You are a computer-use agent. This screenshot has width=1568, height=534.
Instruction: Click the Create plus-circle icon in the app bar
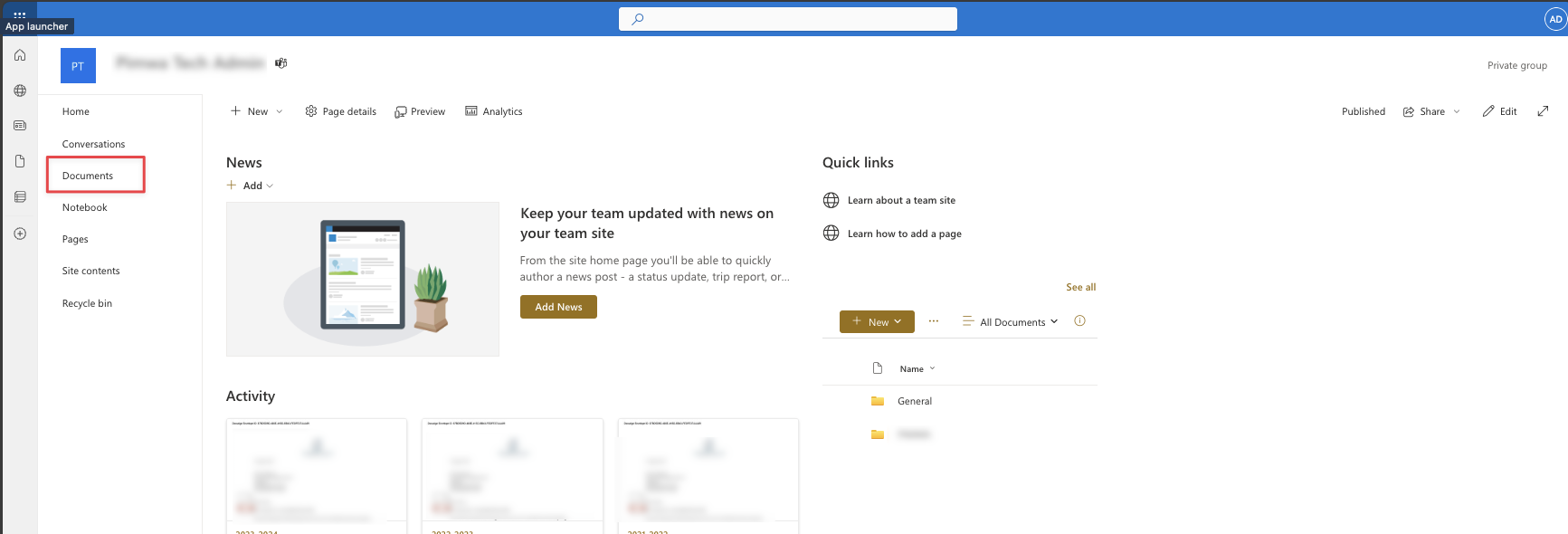[20, 234]
